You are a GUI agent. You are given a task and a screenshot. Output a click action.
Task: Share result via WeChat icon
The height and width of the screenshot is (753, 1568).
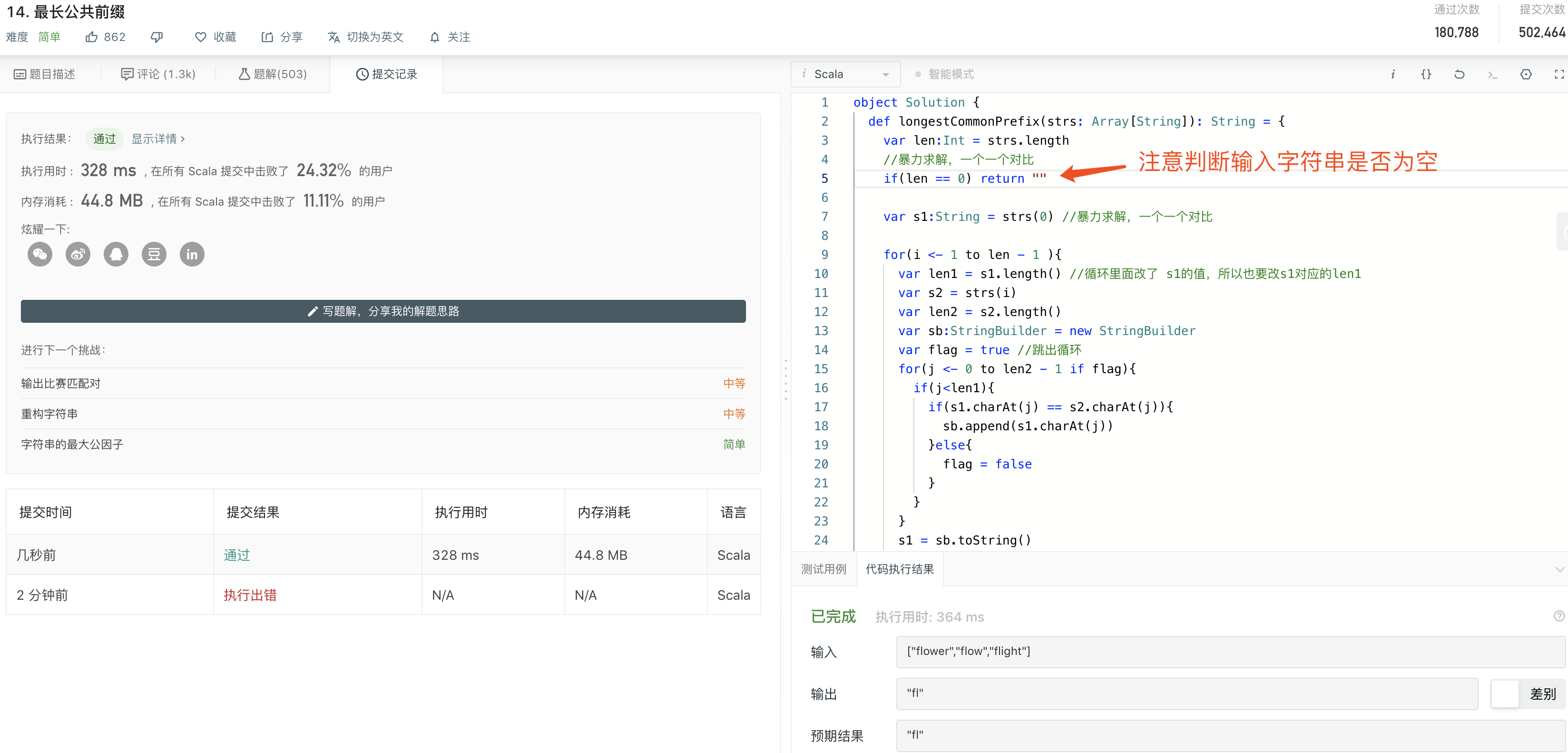coord(40,255)
